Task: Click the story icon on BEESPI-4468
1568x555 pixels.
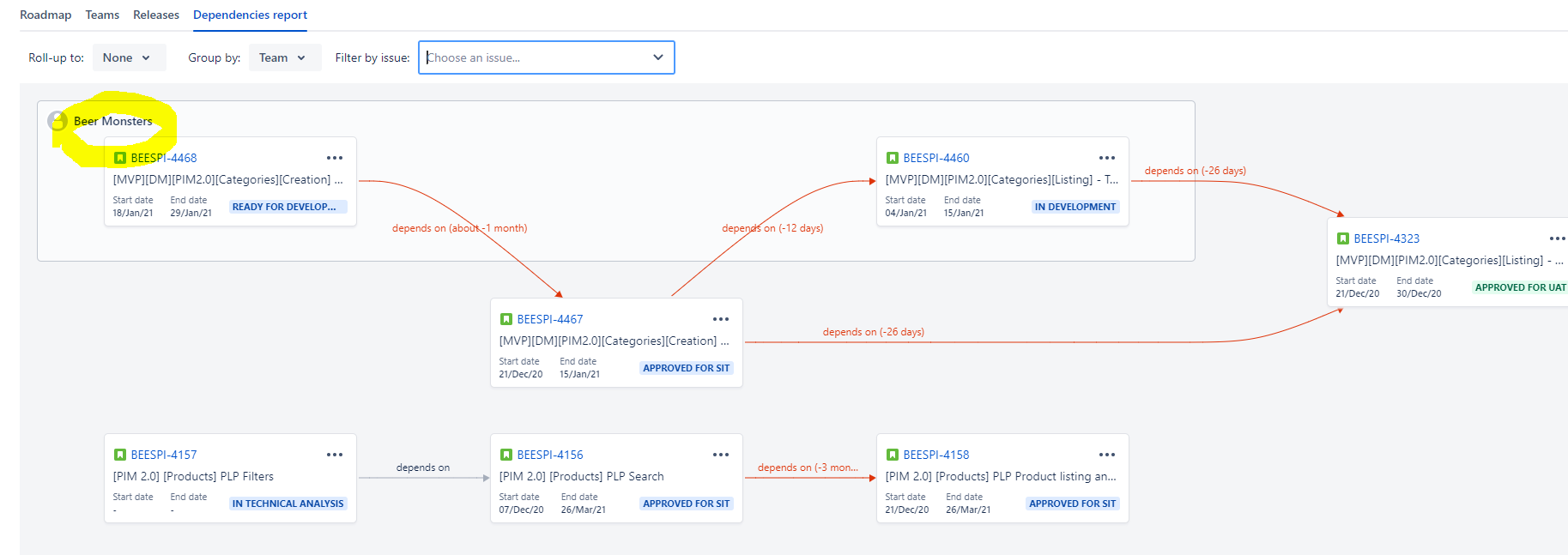Action: 120,158
